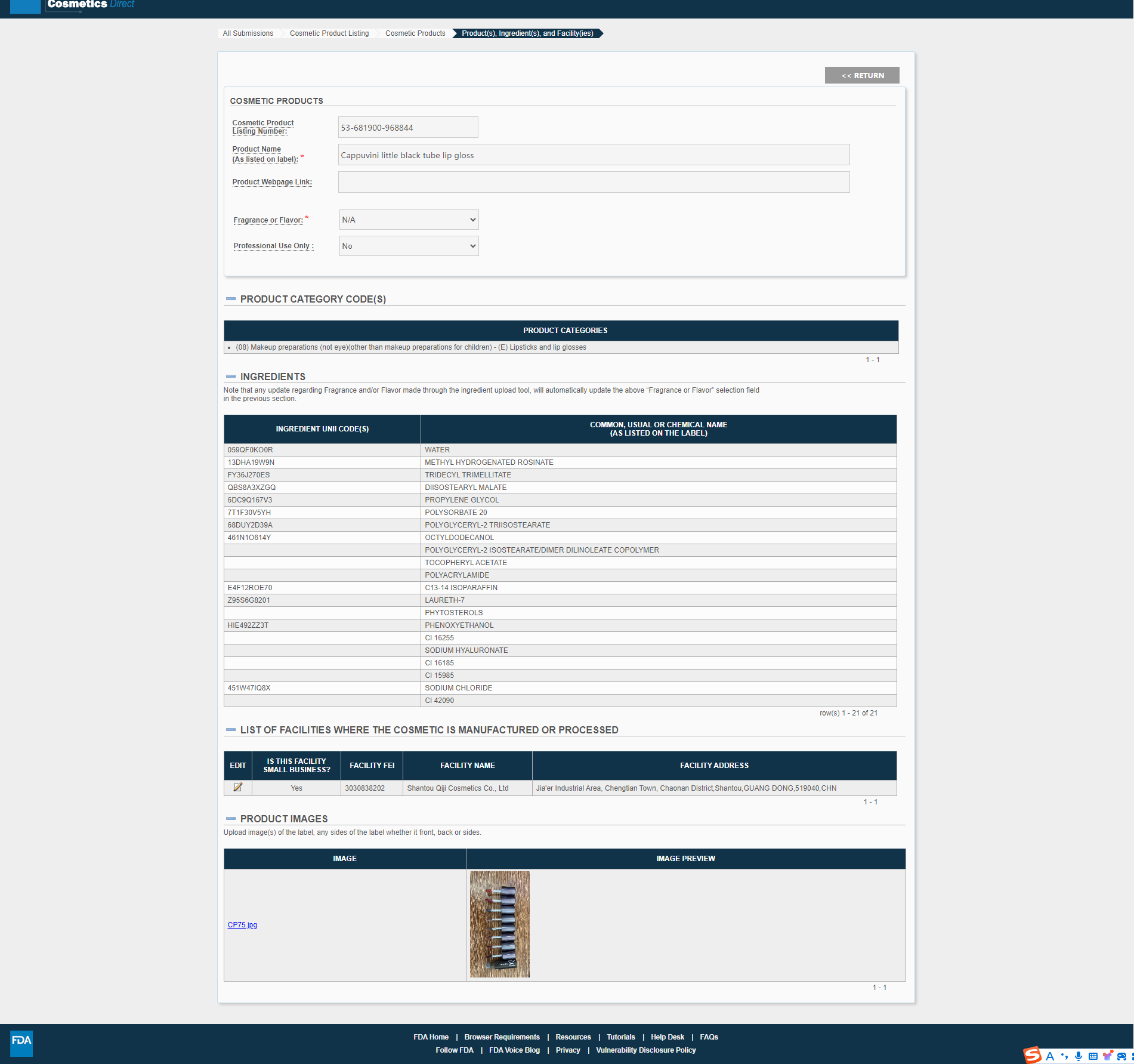
Task: Toggle the punctuation mode icon
Action: tap(1064, 1056)
